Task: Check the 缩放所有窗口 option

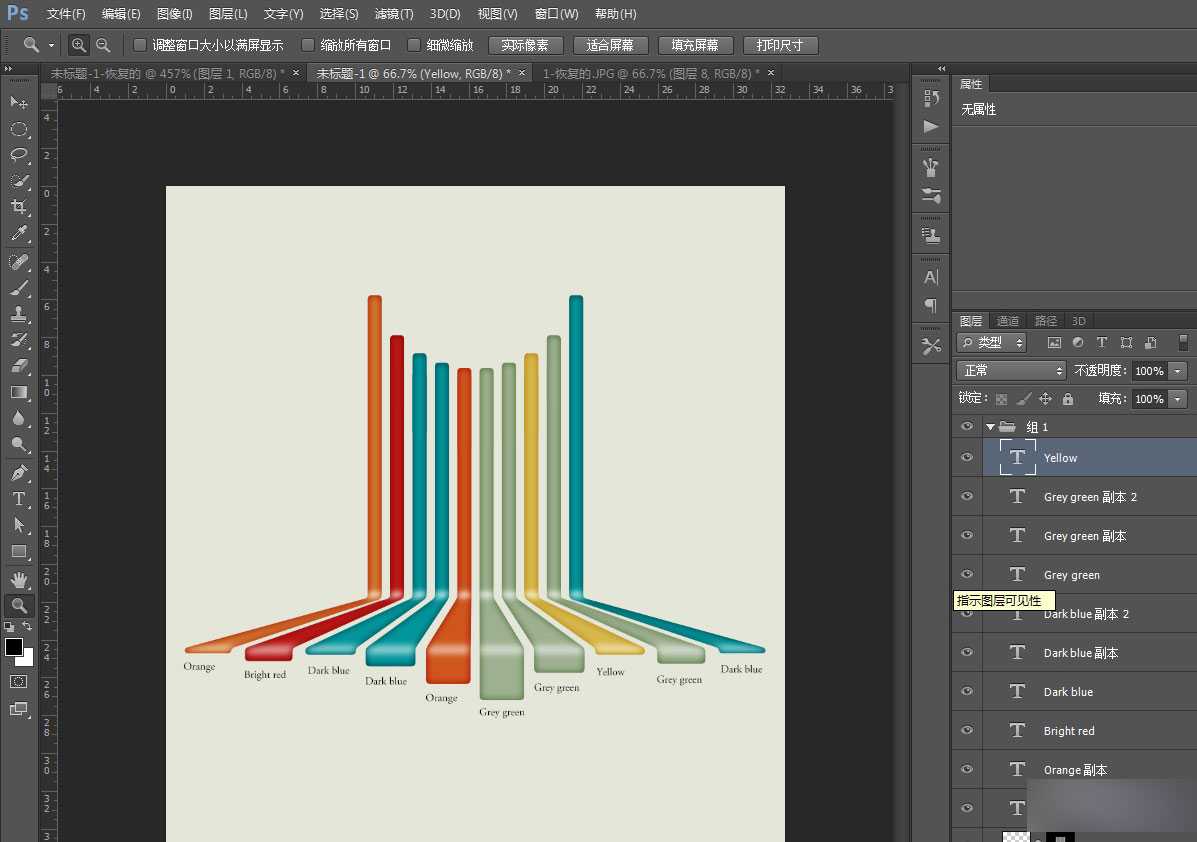Action: click(308, 45)
